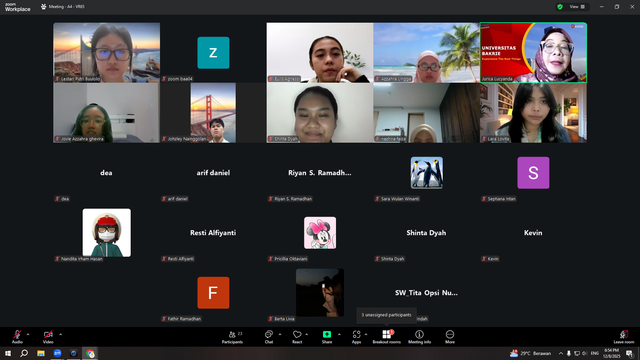Open File Explorer from the taskbar
This screenshot has height=360, width=640.
click(41, 353)
